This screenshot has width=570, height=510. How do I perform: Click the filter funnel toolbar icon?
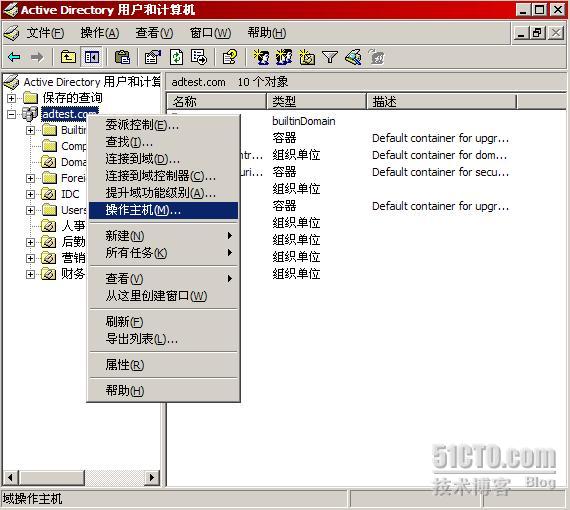tap(330, 57)
